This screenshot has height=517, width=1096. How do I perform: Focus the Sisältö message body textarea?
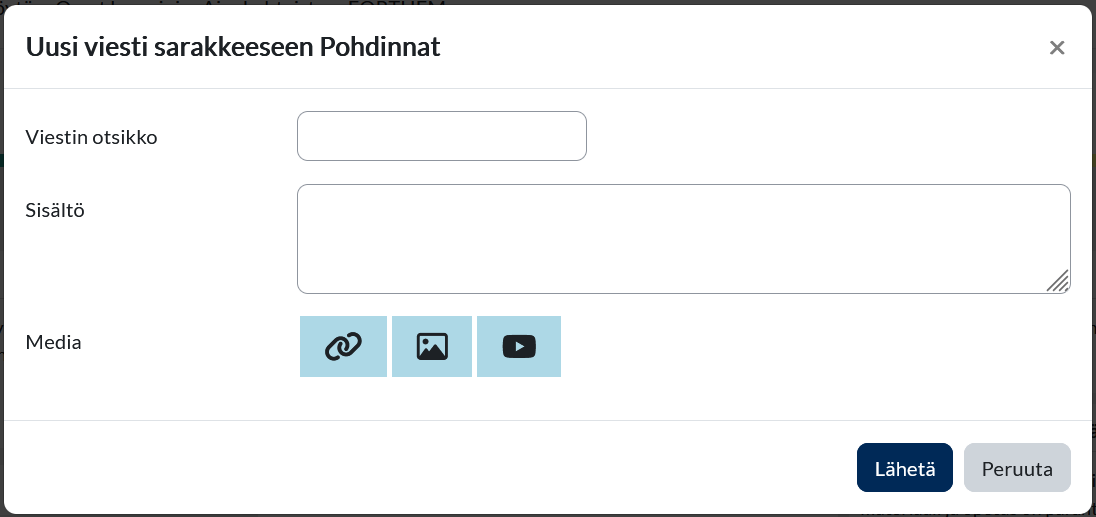[684, 239]
